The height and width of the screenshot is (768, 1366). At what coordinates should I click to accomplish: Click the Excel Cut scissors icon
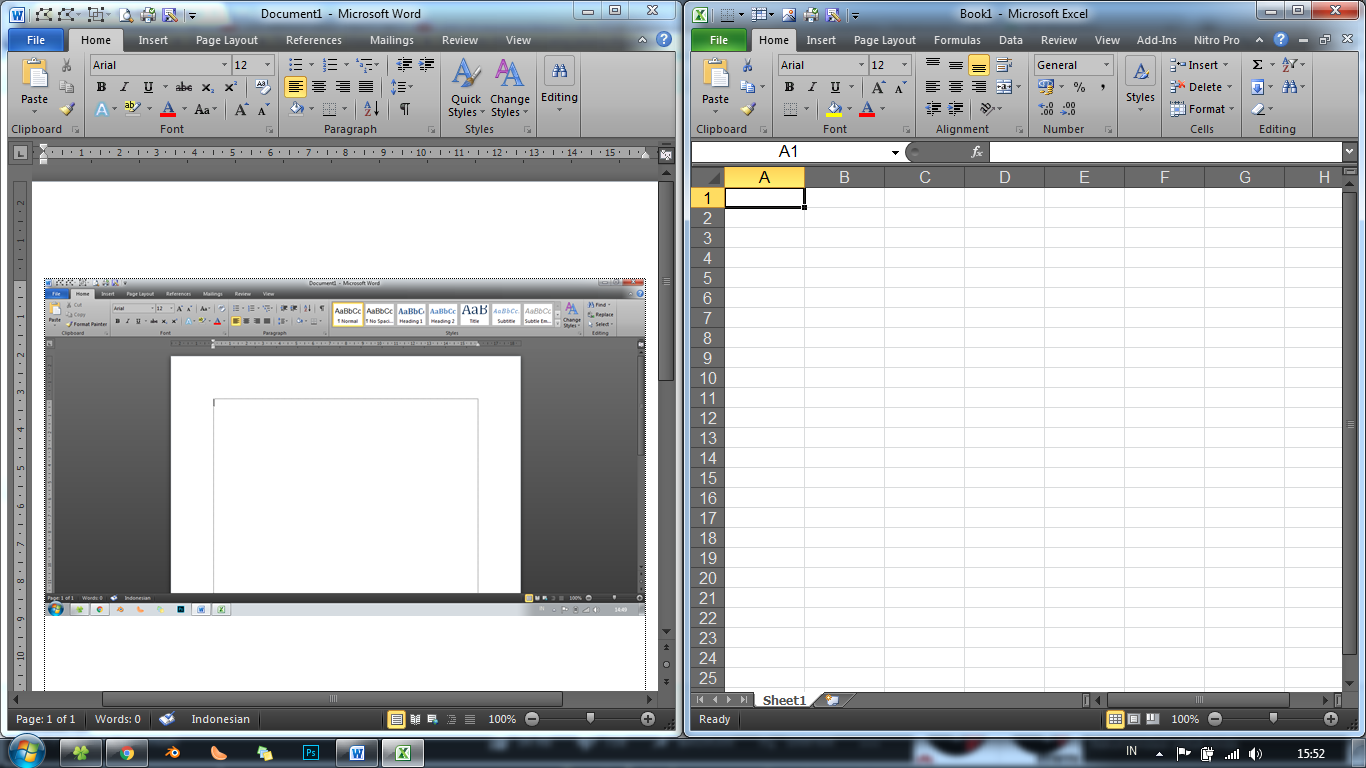tap(747, 65)
